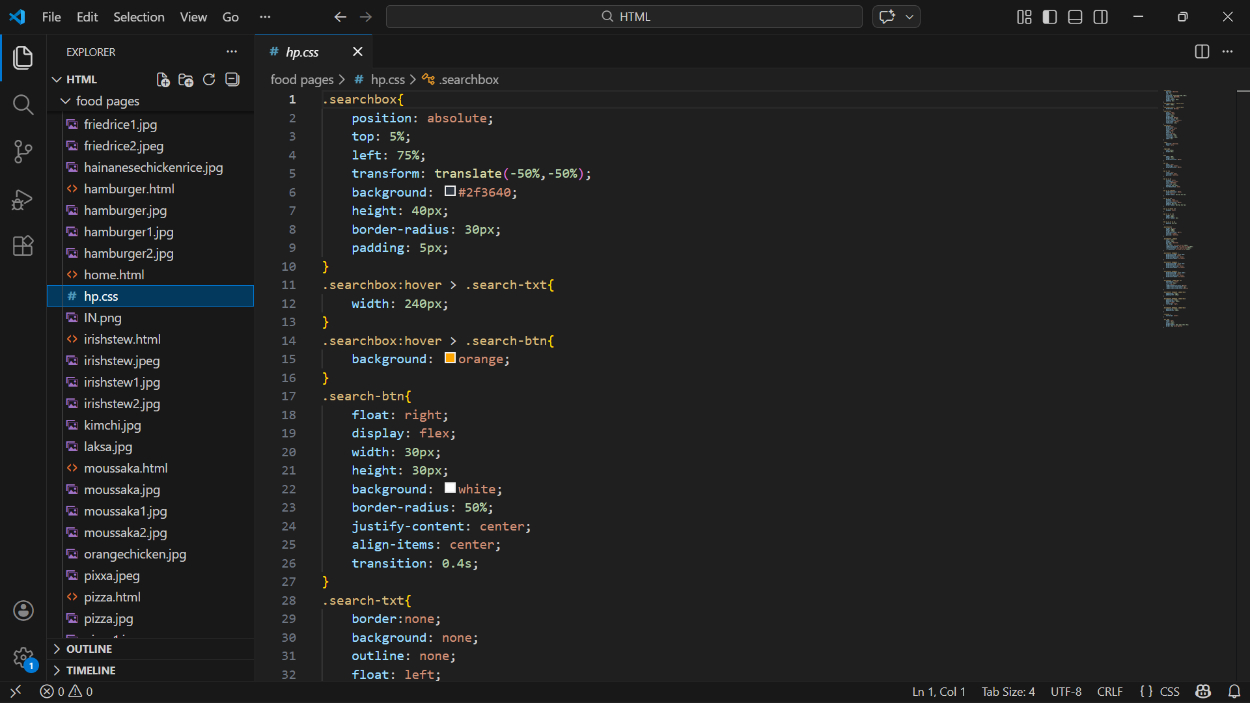1250x703 pixels.
Task: Open the Extensions view
Action: (23, 246)
